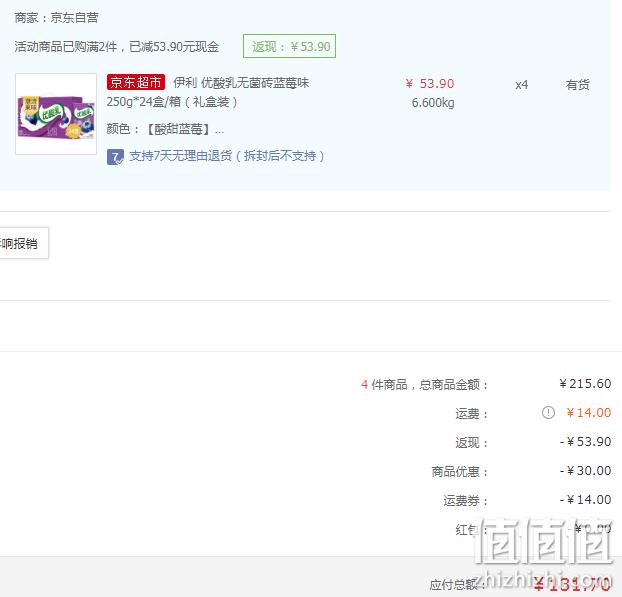Open 支持7天无理由退货 return policy link
Viewport: 622px width, 597px height.
pyautogui.click(x=227, y=156)
